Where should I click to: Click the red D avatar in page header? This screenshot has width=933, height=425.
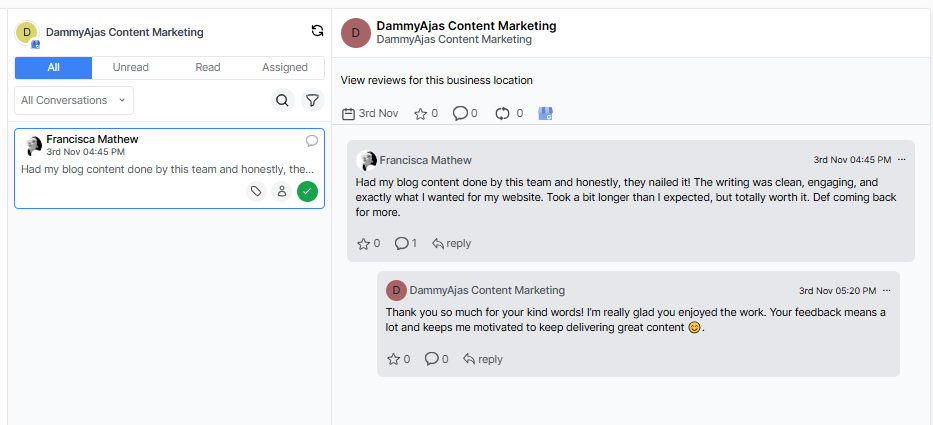point(356,33)
